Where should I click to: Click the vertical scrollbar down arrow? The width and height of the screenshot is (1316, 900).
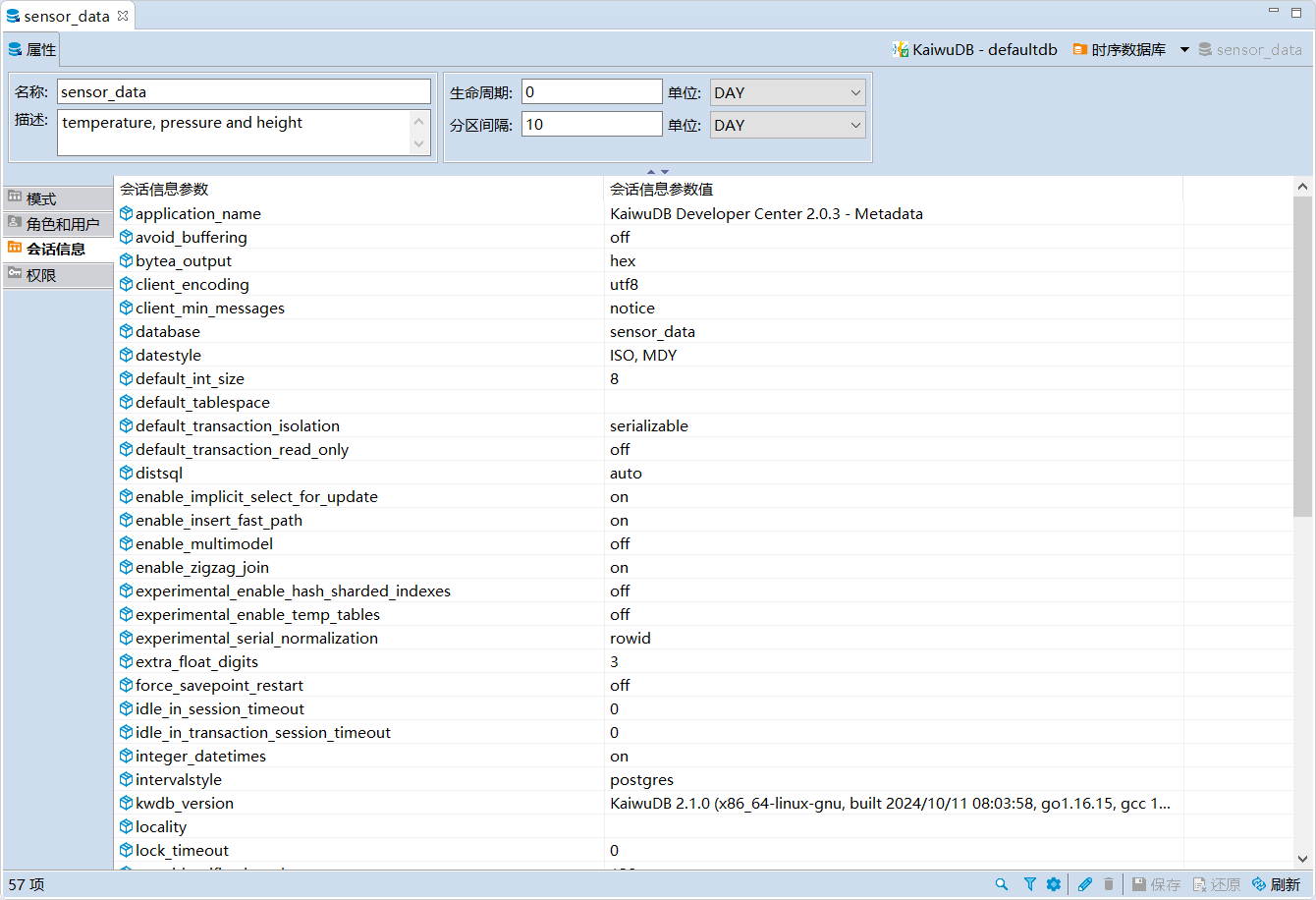(x=1302, y=858)
